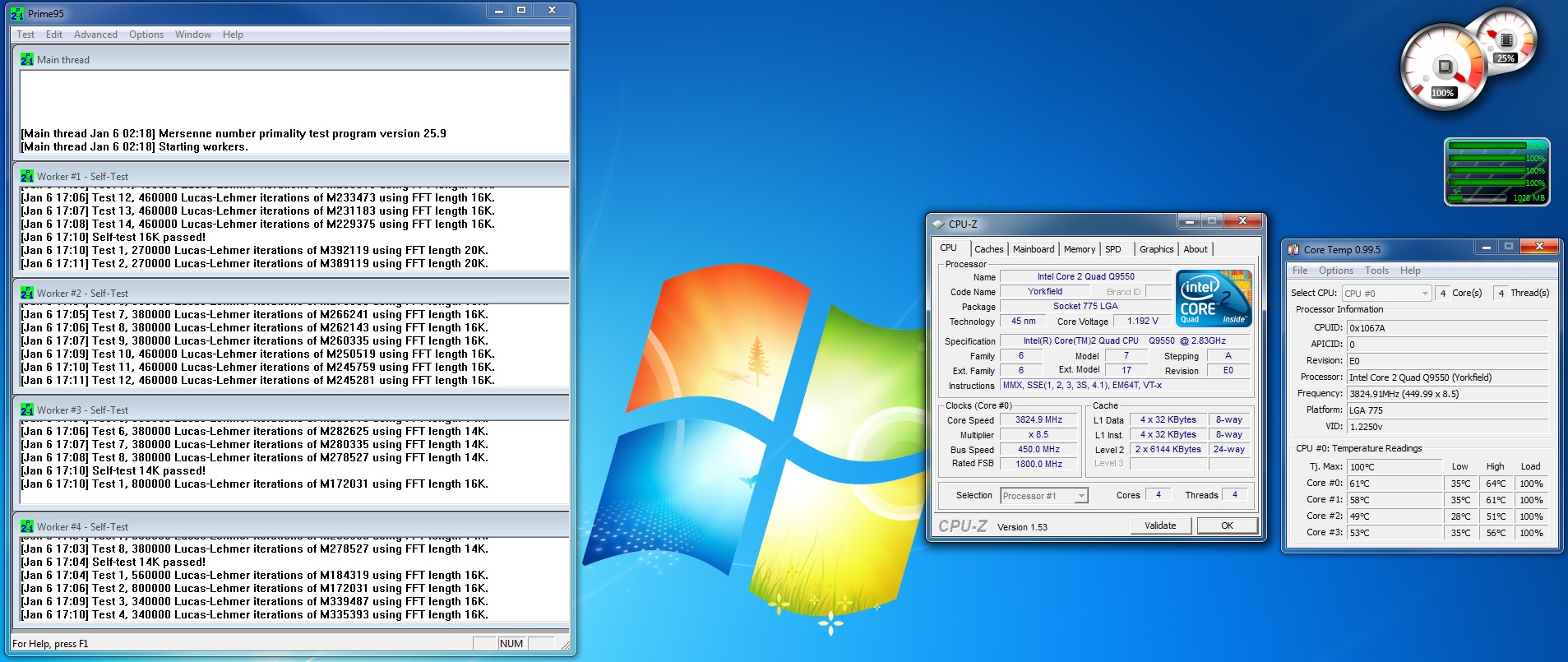
Task: Click the Prime95 title bar icon
Action: (x=17, y=14)
